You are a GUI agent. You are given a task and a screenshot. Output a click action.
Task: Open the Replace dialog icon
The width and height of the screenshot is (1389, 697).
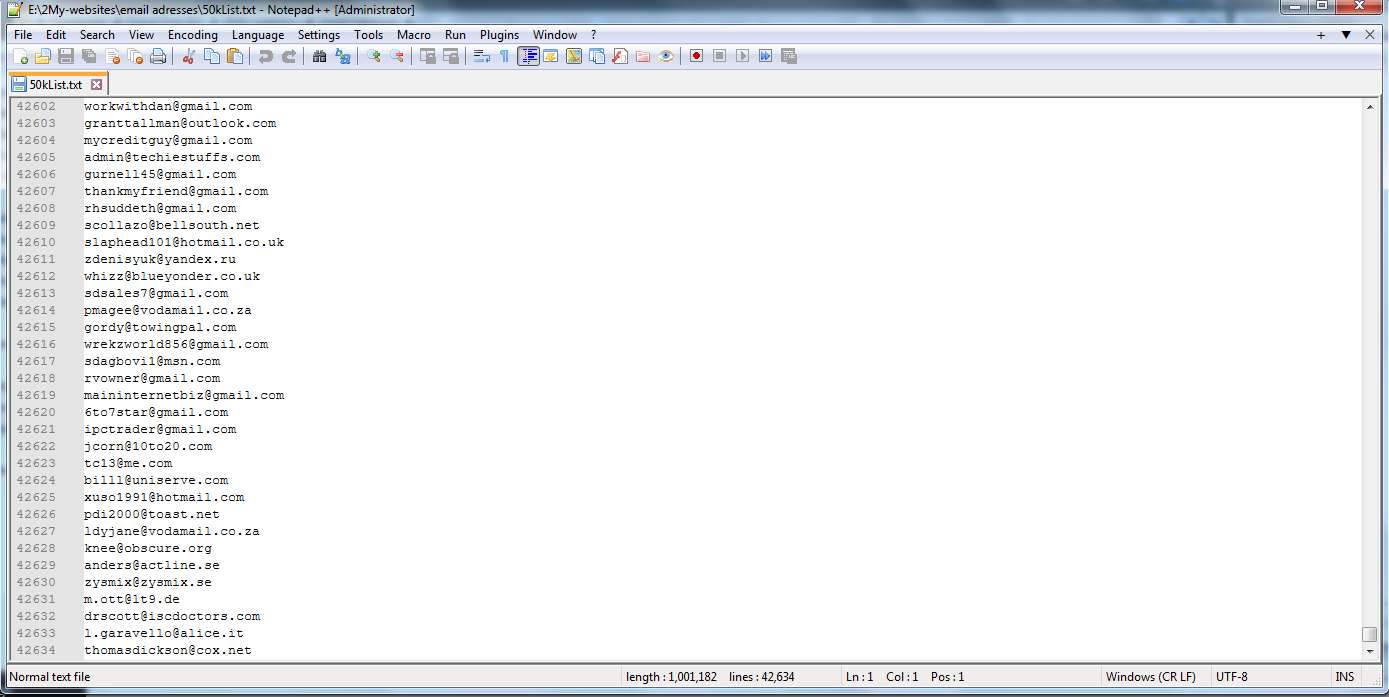point(343,56)
